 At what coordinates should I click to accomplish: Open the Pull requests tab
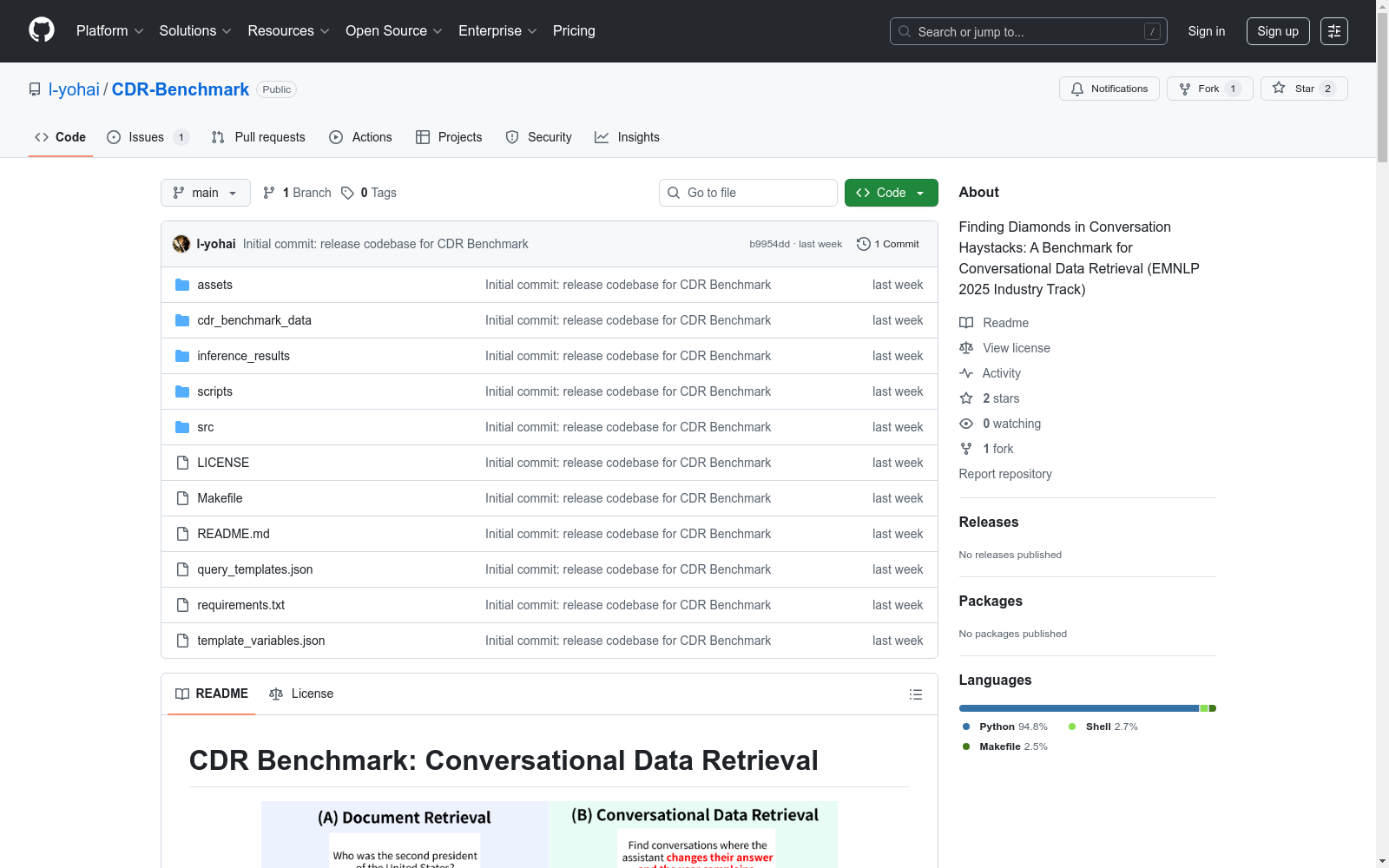[259, 137]
